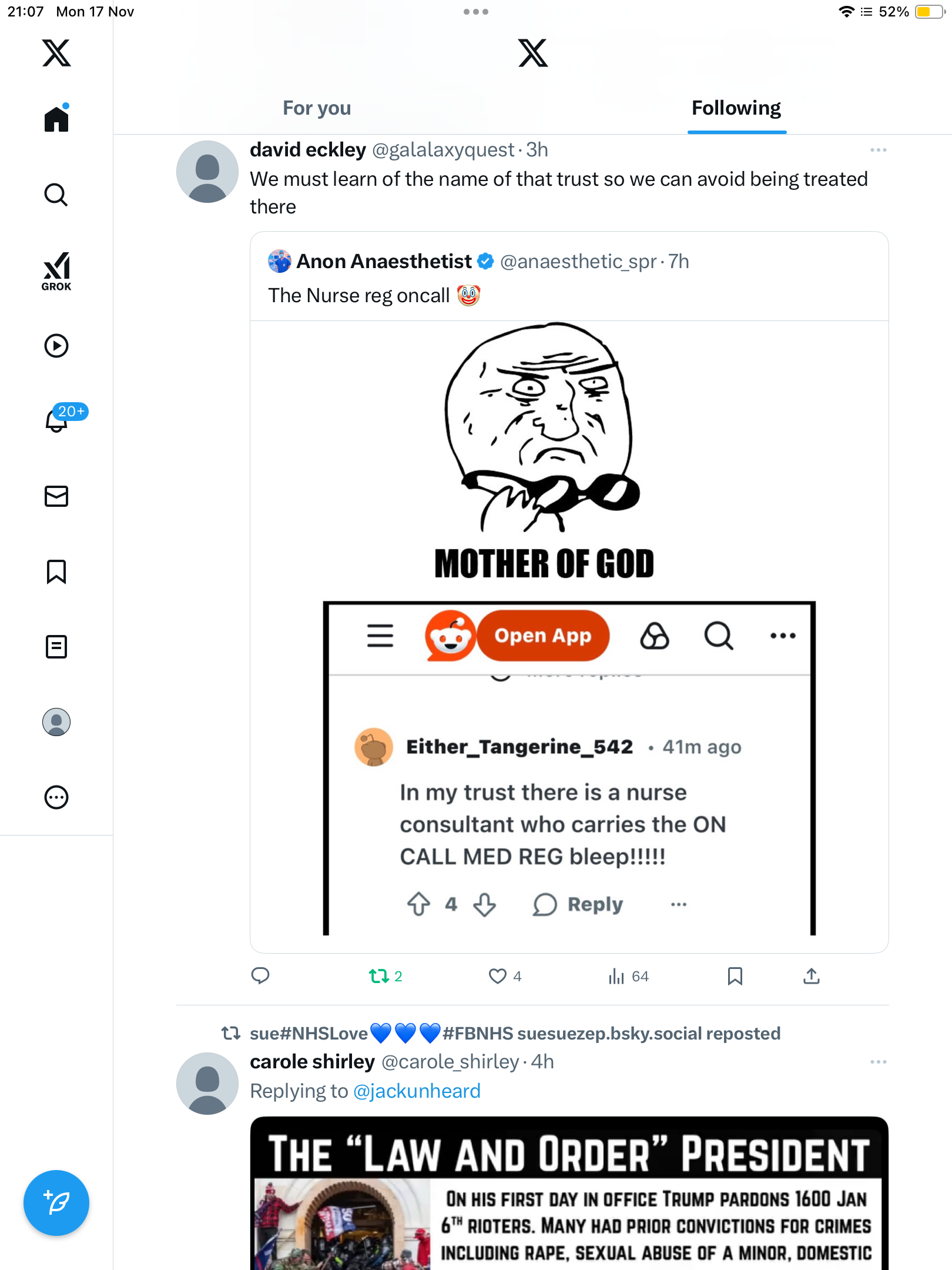Select the Following tab
952x1270 pixels.
pos(736,108)
